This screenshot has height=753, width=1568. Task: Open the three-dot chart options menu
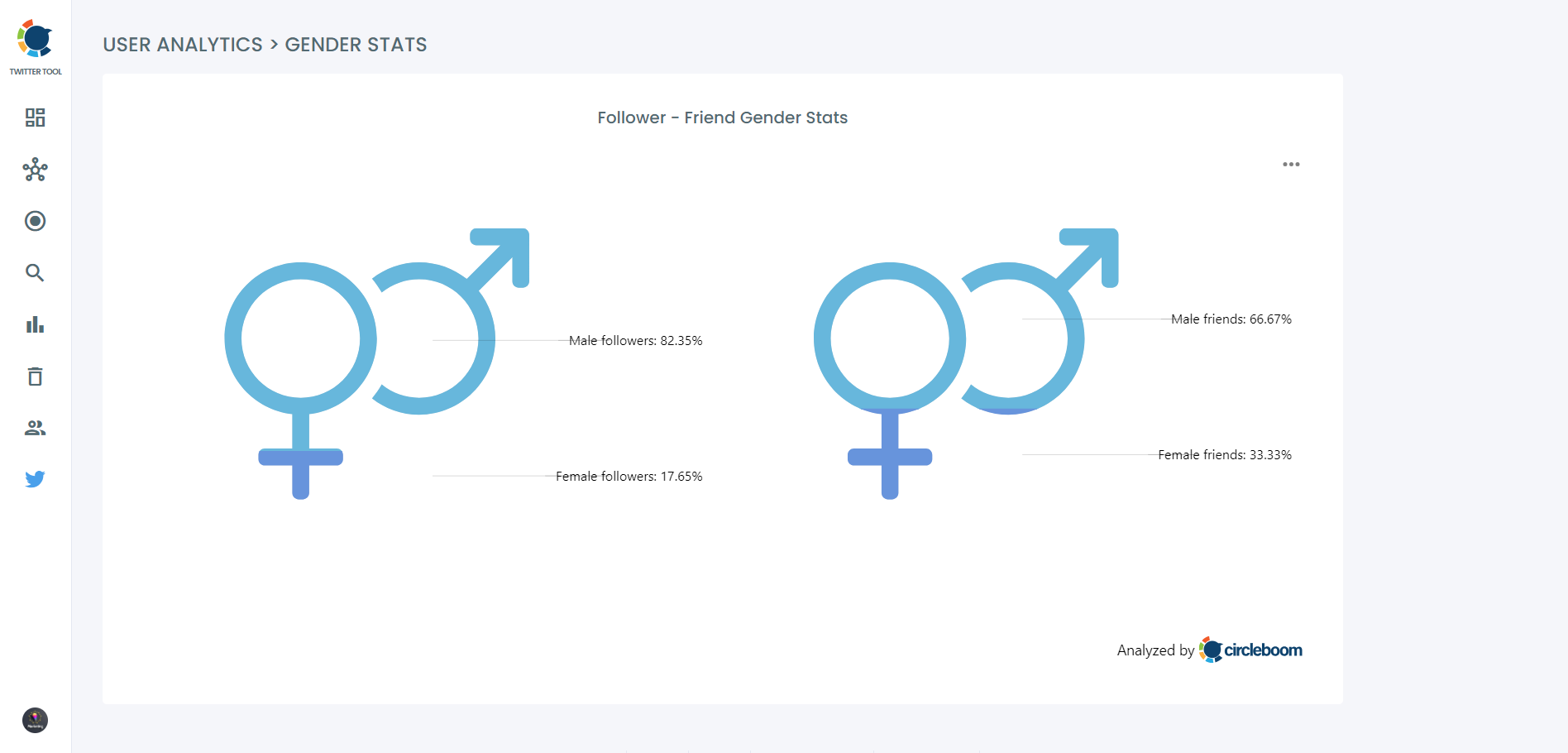point(1290,164)
